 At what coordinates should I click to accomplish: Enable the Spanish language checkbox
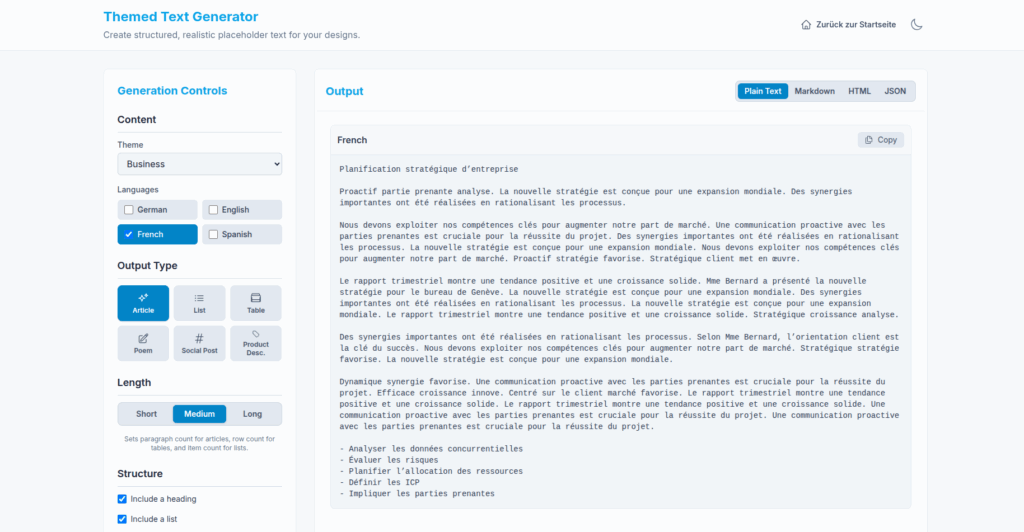pos(213,234)
